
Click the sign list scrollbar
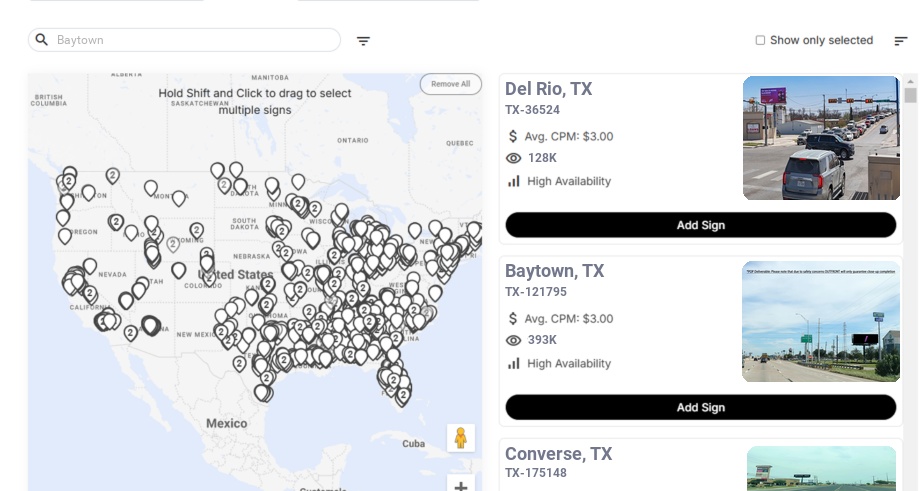click(x=910, y=95)
